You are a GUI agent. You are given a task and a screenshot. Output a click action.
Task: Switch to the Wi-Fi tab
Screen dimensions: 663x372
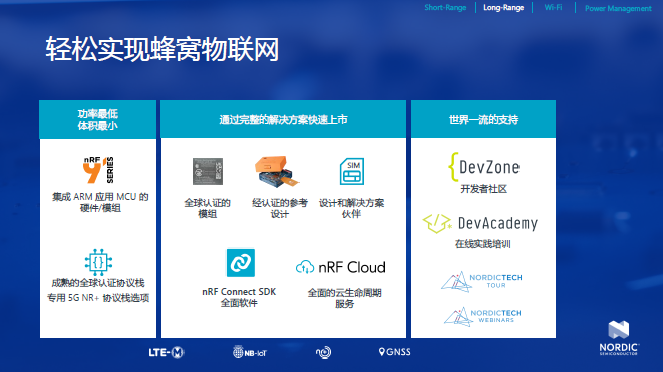tap(553, 8)
